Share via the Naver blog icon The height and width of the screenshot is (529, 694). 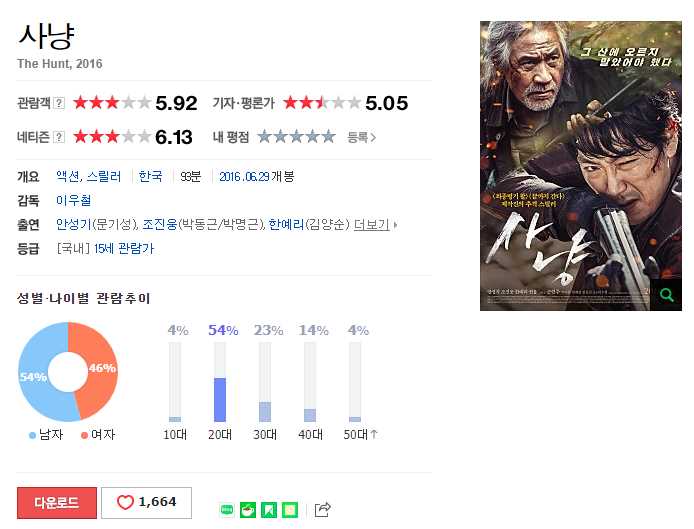click(x=227, y=510)
